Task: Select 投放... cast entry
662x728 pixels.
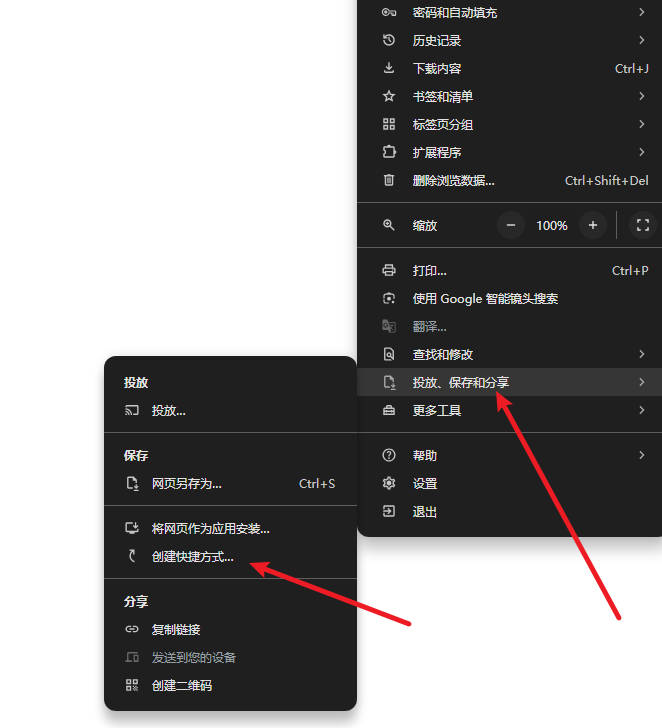Action: 230,410
